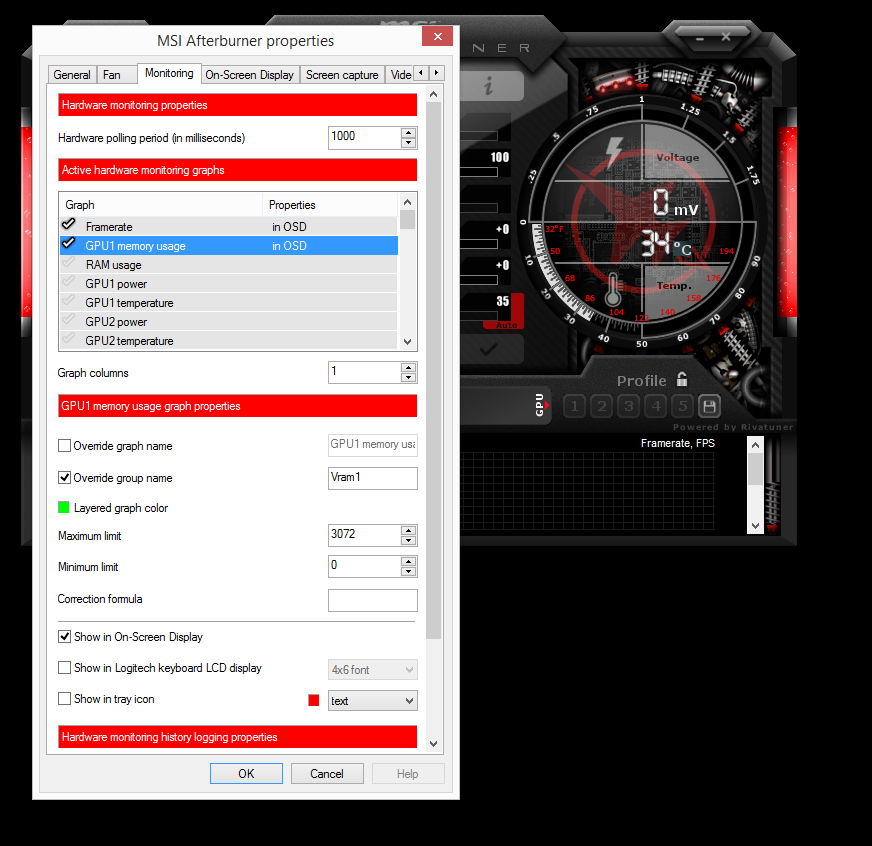Check Override graph name
Image resolution: width=872 pixels, height=846 pixels.
click(x=65, y=446)
